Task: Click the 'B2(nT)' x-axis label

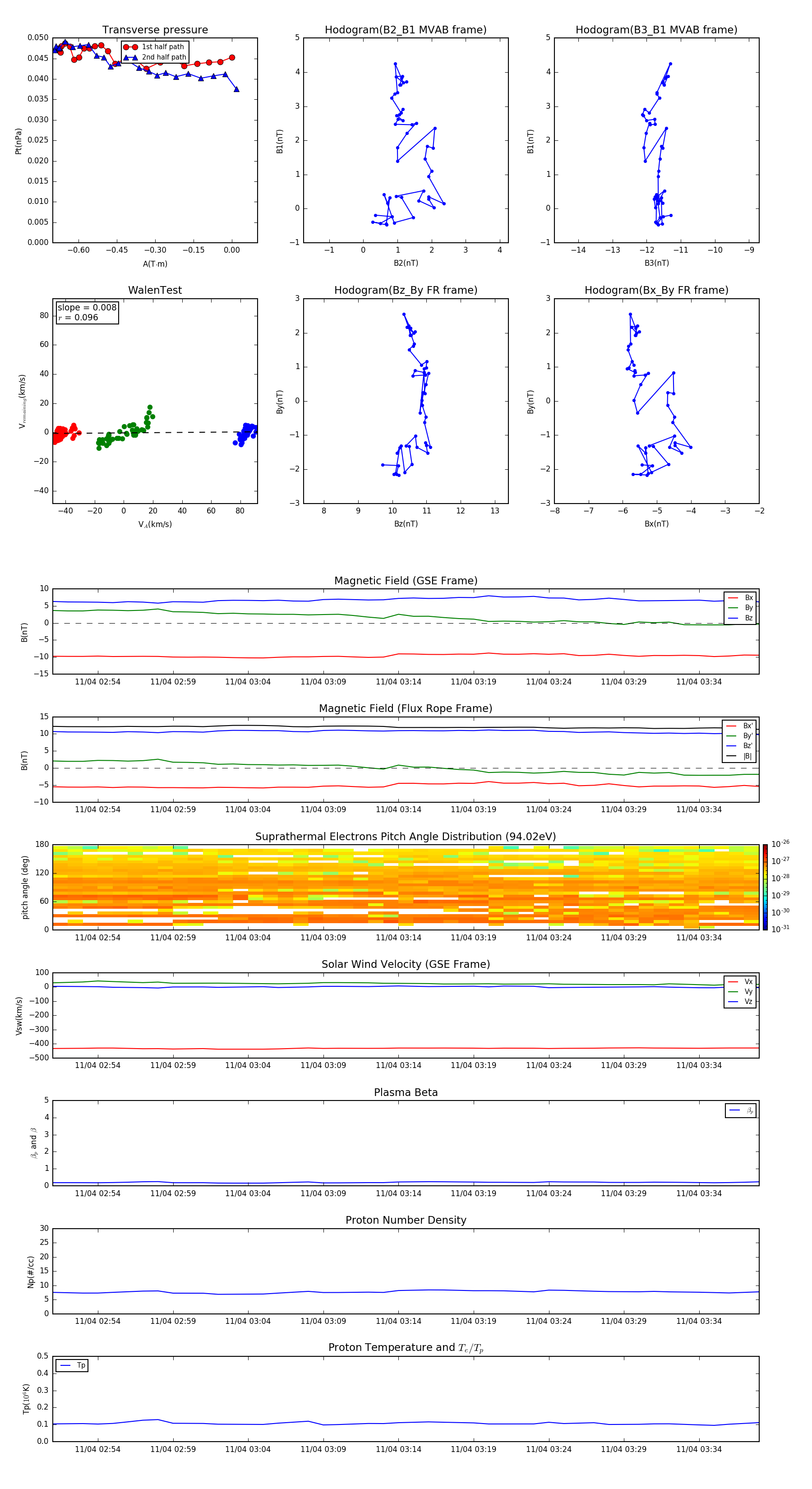Action: [x=406, y=263]
